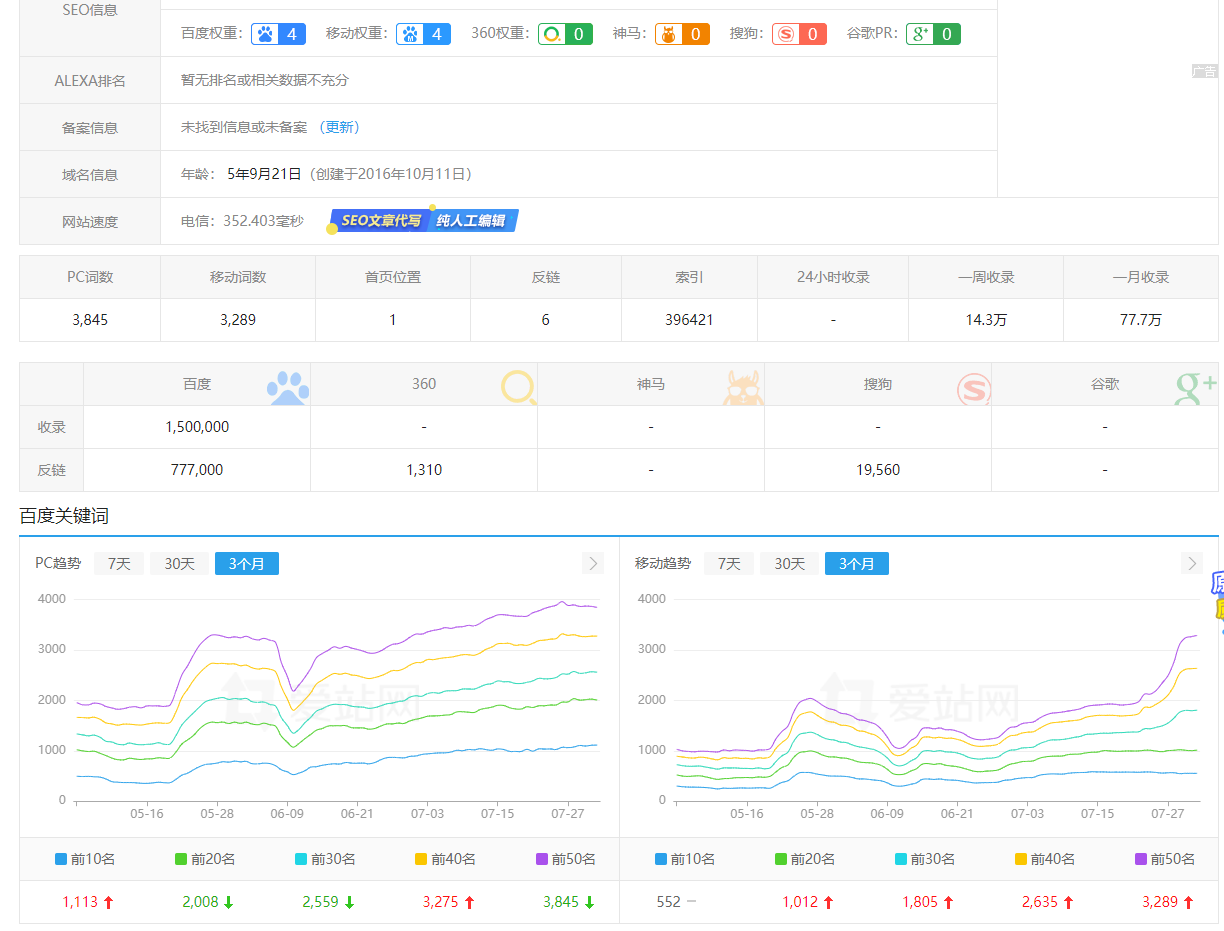Click the 纯人工编辑 banner label
This screenshot has width=1224, height=931.
click(472, 221)
